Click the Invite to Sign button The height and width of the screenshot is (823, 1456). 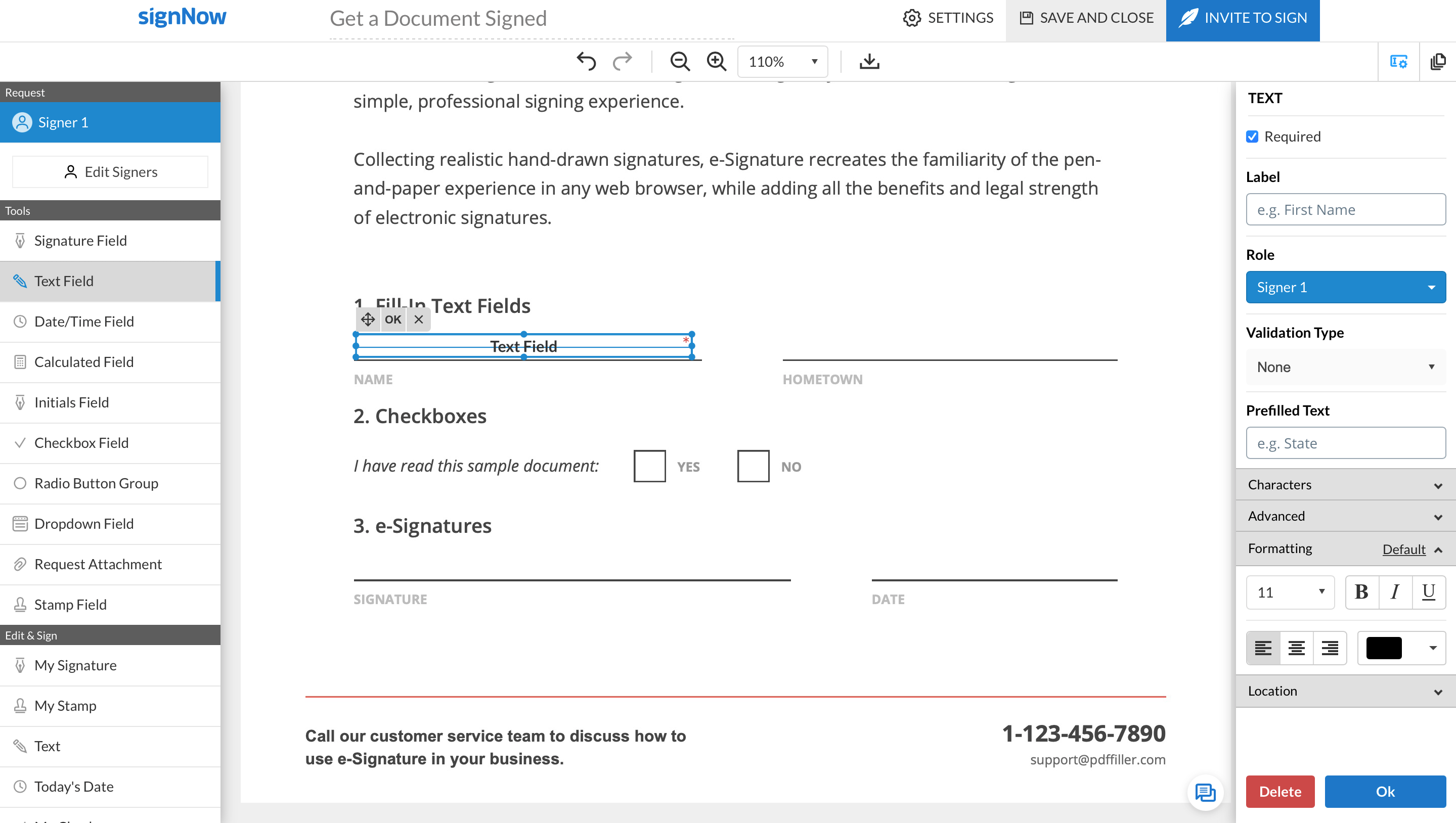1242,18
